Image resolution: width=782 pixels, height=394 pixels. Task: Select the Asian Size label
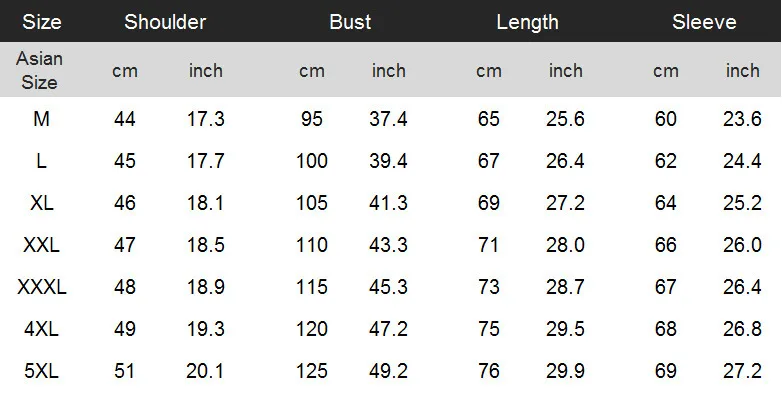click(x=39, y=70)
